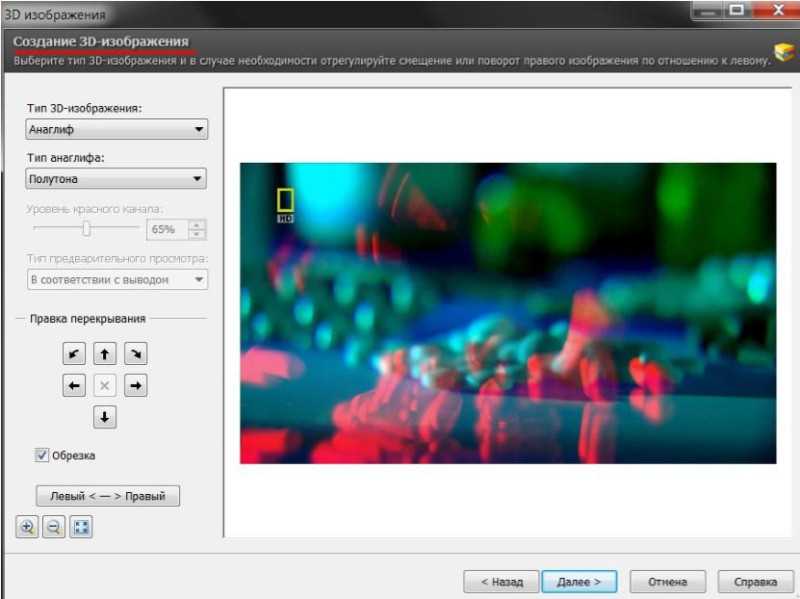The image size is (800, 599).
Task: Shift overlap up-left with diagonal arrow
Action: click(x=74, y=354)
